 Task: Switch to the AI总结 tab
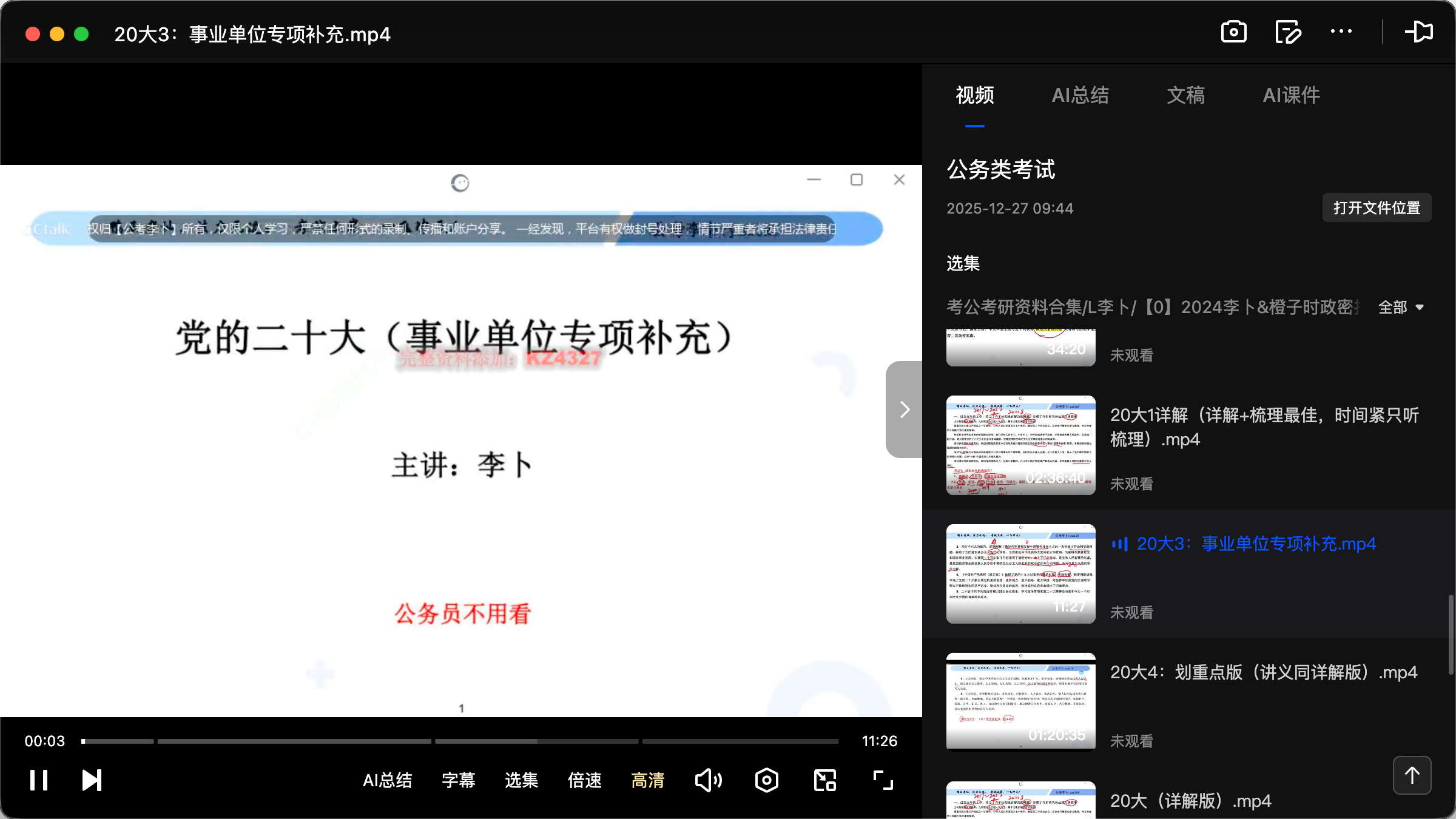click(x=1080, y=95)
